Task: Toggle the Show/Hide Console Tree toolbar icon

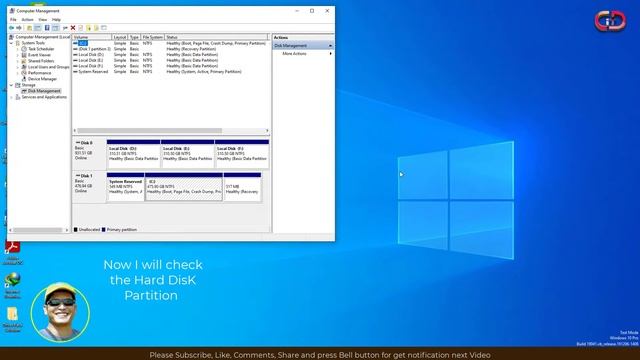Action: click(38, 28)
